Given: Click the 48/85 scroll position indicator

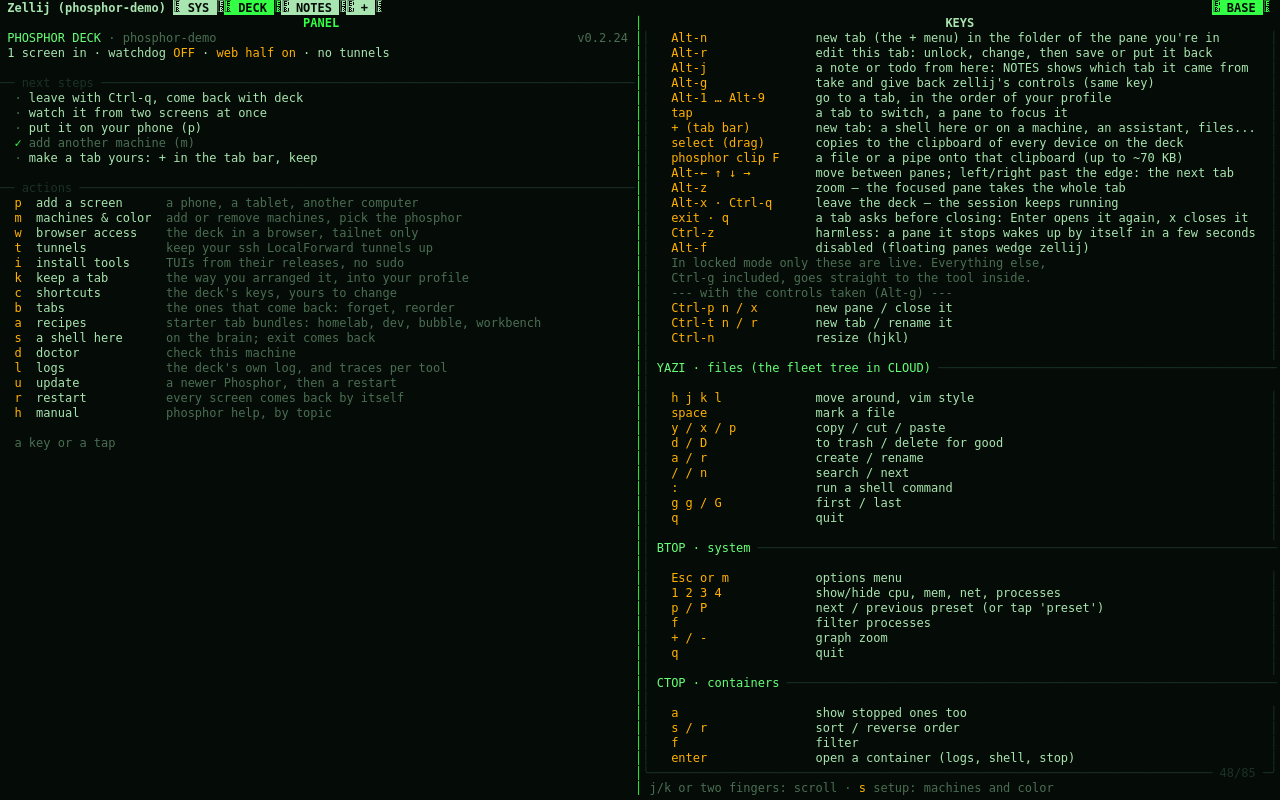Looking at the screenshot, I should click(x=1237, y=773).
